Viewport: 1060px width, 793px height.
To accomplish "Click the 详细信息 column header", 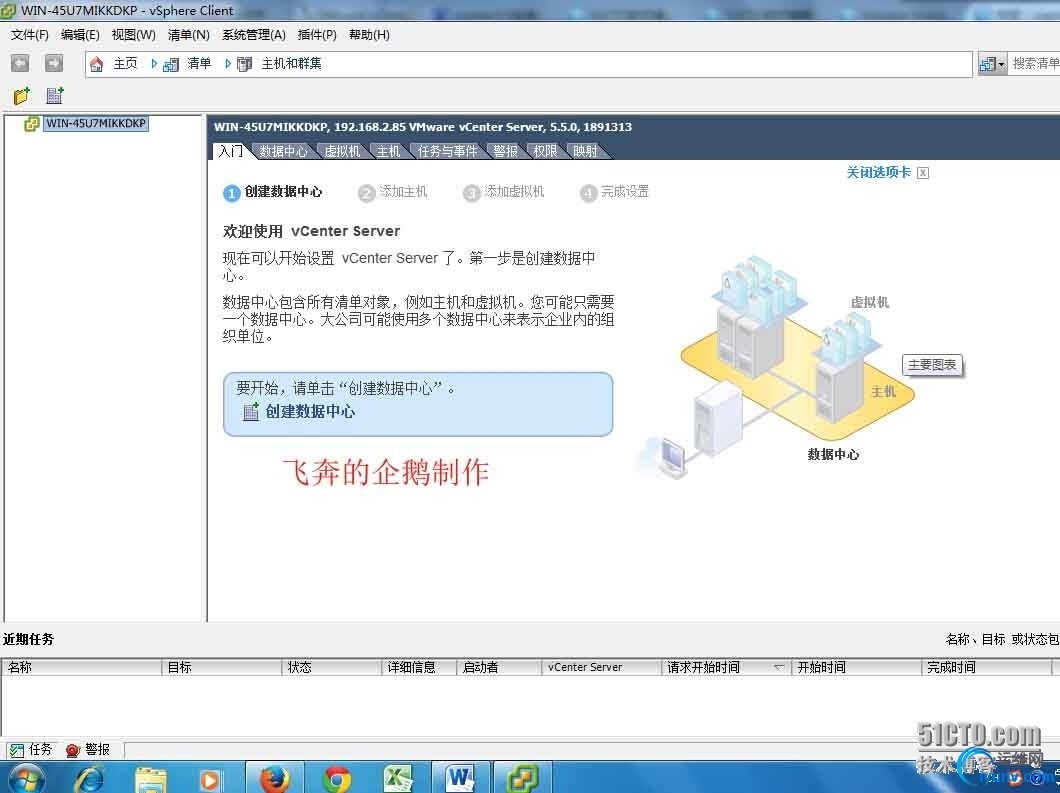I will [x=419, y=667].
